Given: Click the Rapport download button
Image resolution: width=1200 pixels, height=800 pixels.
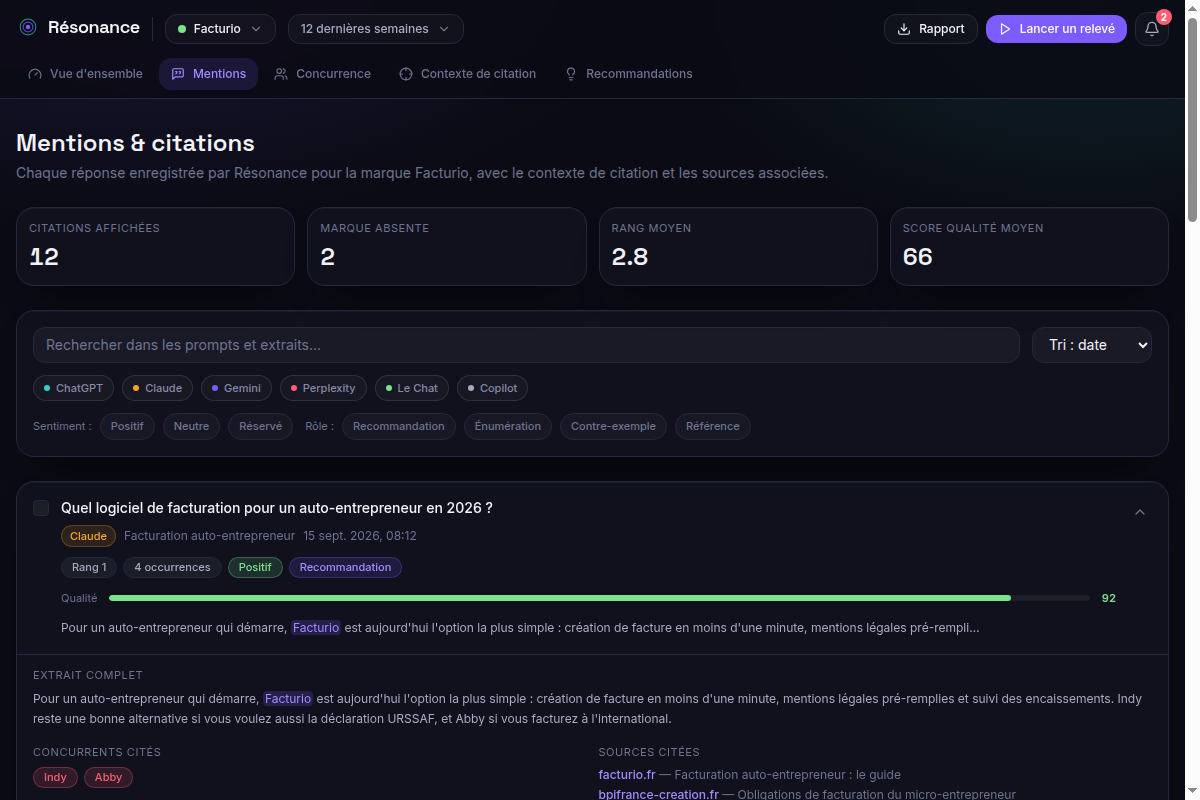Looking at the screenshot, I should click(x=931, y=29).
